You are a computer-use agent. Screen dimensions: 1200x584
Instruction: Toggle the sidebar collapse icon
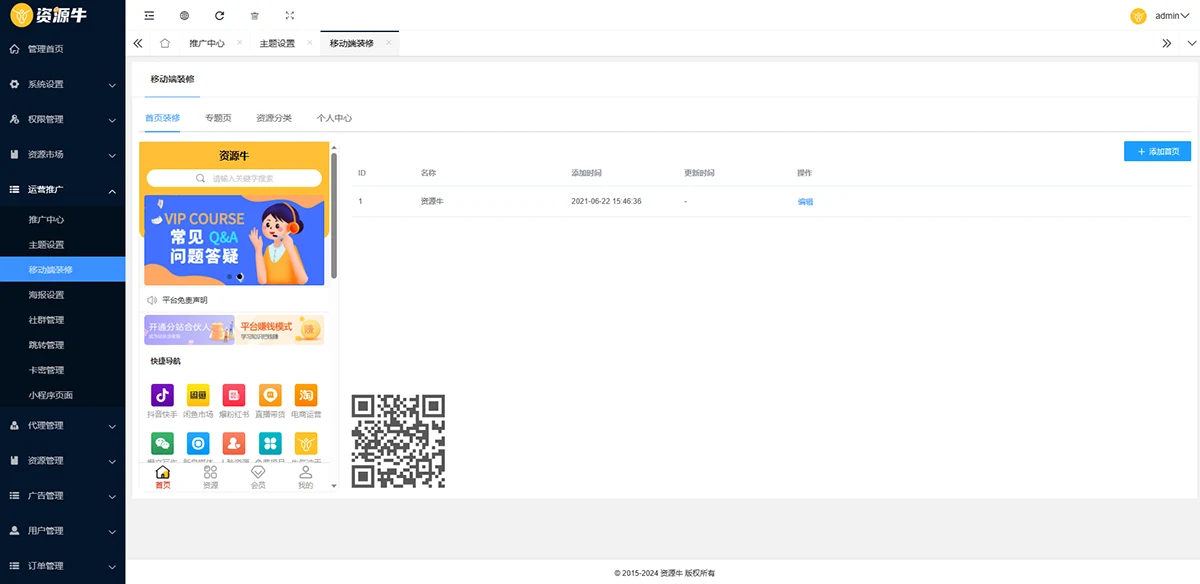click(149, 16)
